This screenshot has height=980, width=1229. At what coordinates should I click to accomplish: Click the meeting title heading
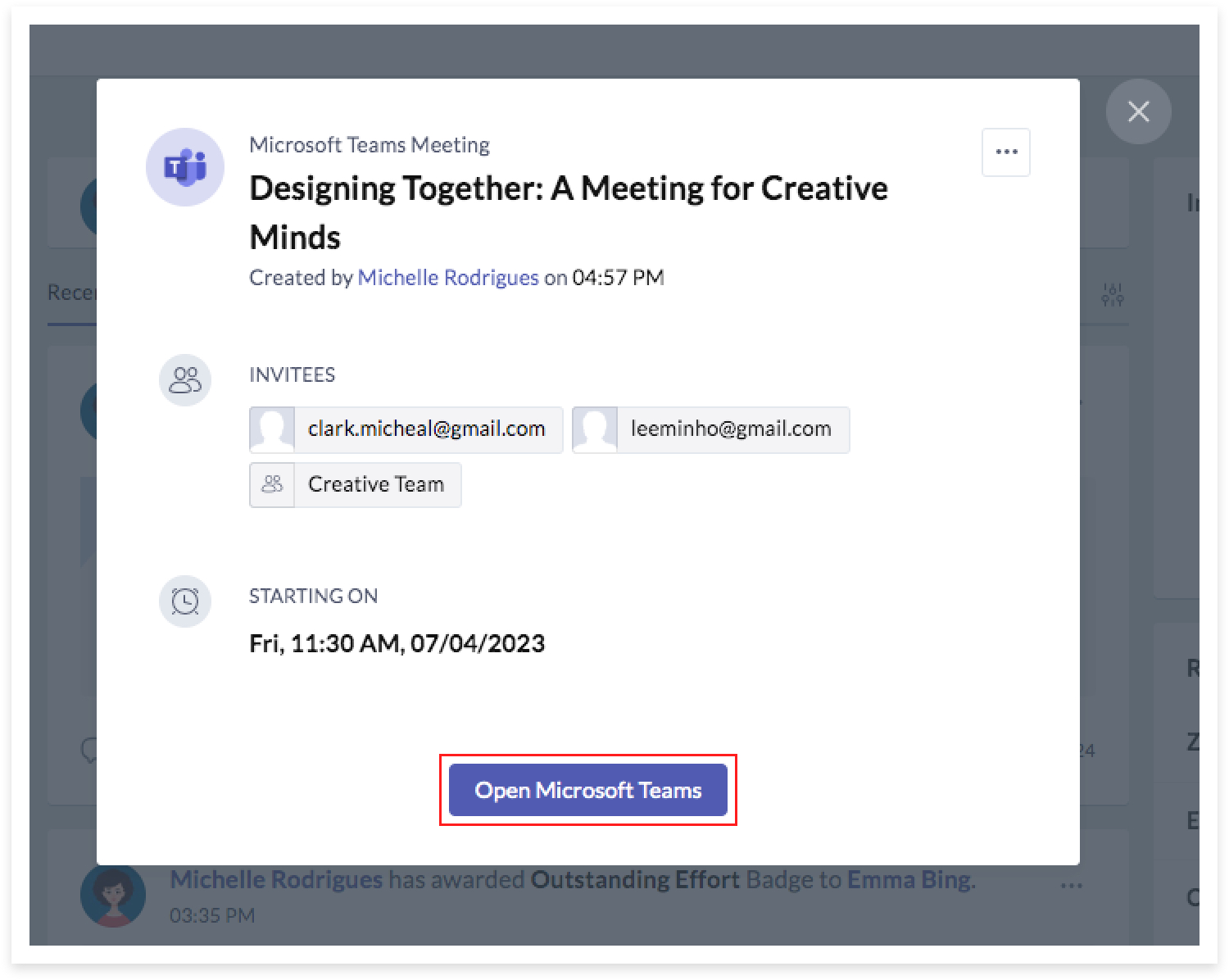(569, 213)
